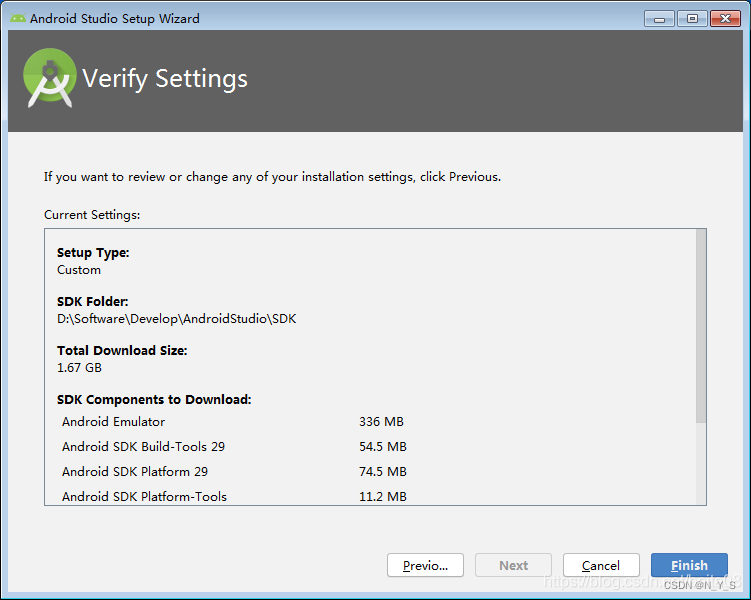Click the '11.2 MB' size value
This screenshot has width=751, height=600.
[x=383, y=497]
